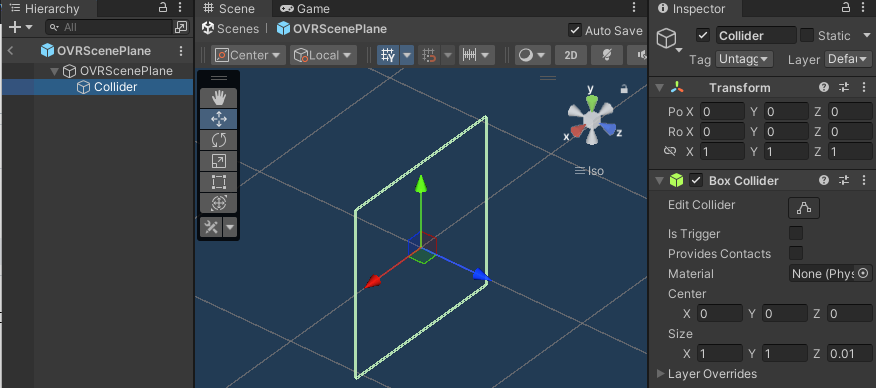
Task: Click the Edit Collider button icon
Action: (804, 208)
